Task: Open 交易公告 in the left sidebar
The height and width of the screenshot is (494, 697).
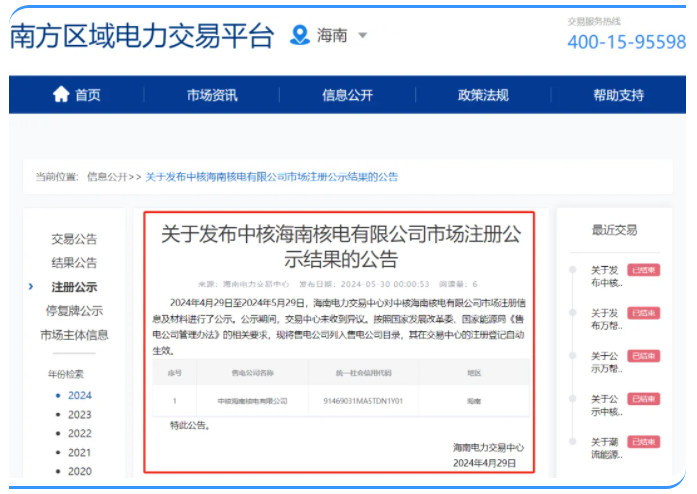Action: coord(74,239)
